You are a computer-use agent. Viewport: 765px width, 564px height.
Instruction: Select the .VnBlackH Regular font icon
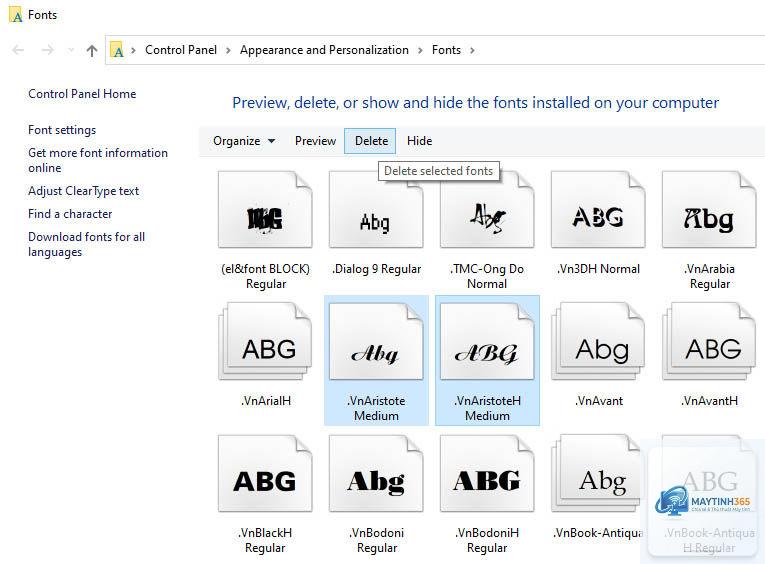point(265,474)
